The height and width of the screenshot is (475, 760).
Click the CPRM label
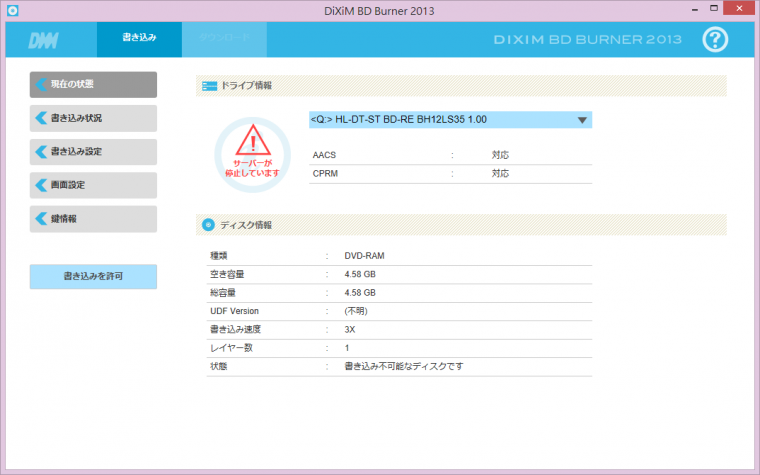pos(325,174)
